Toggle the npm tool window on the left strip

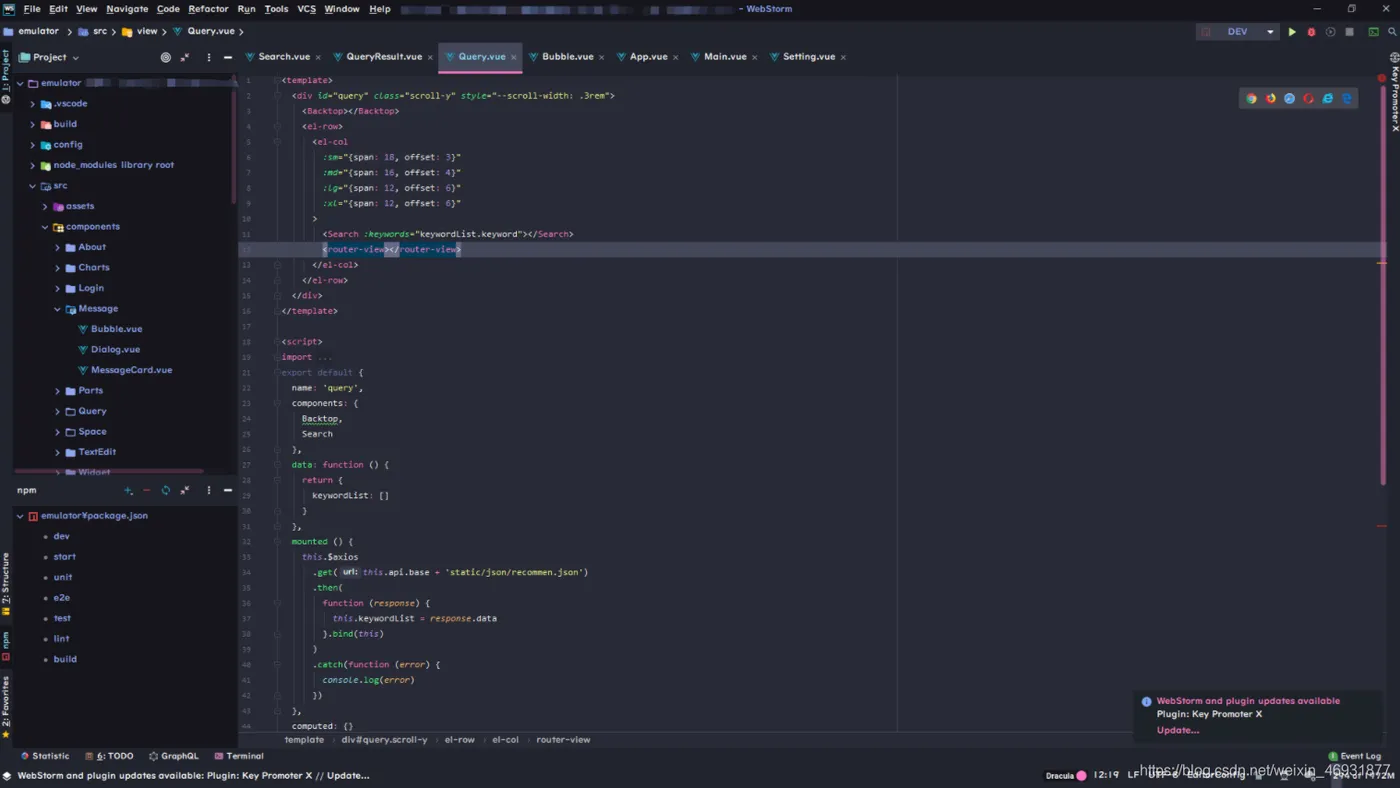(6, 646)
